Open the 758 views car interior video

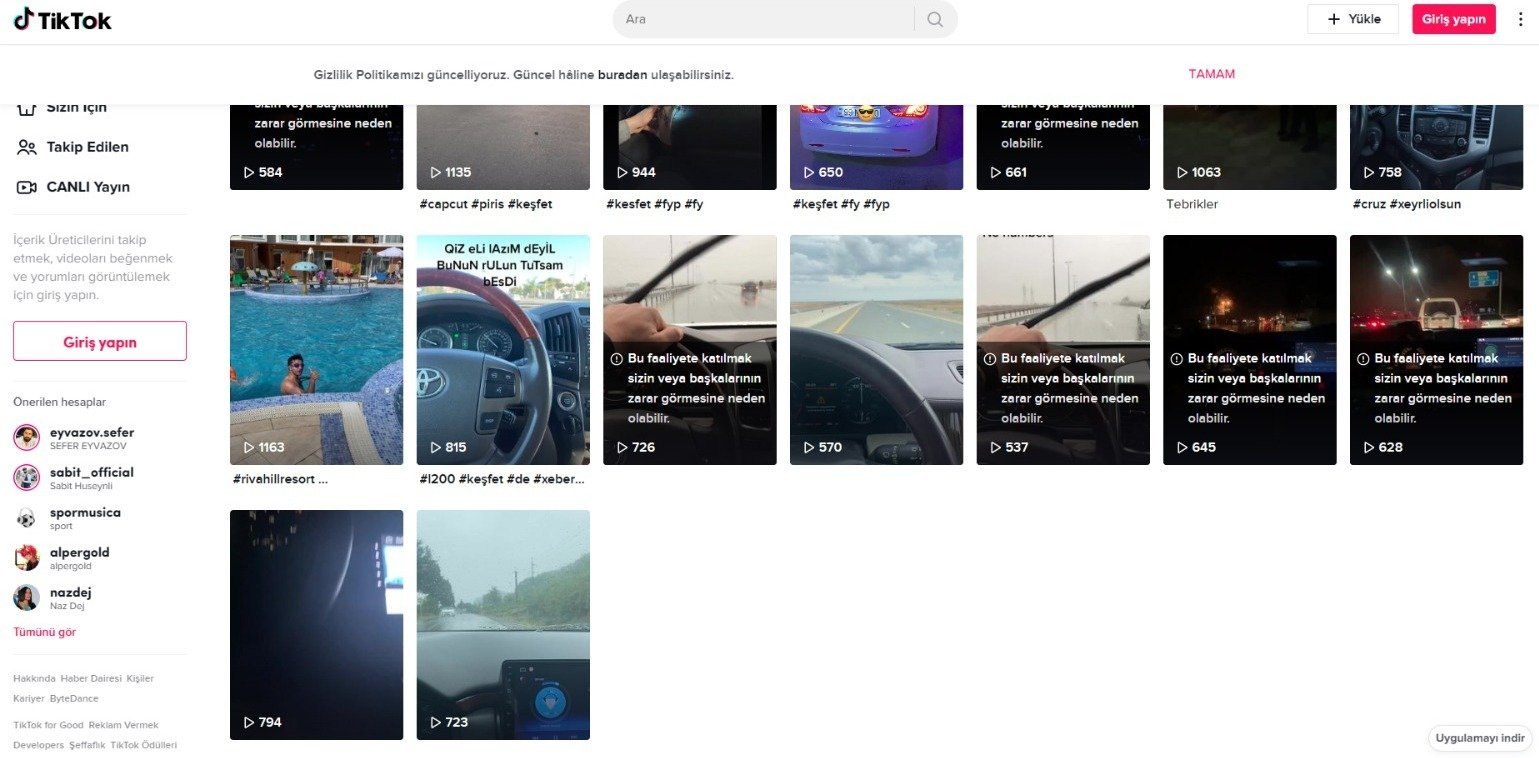1436,146
